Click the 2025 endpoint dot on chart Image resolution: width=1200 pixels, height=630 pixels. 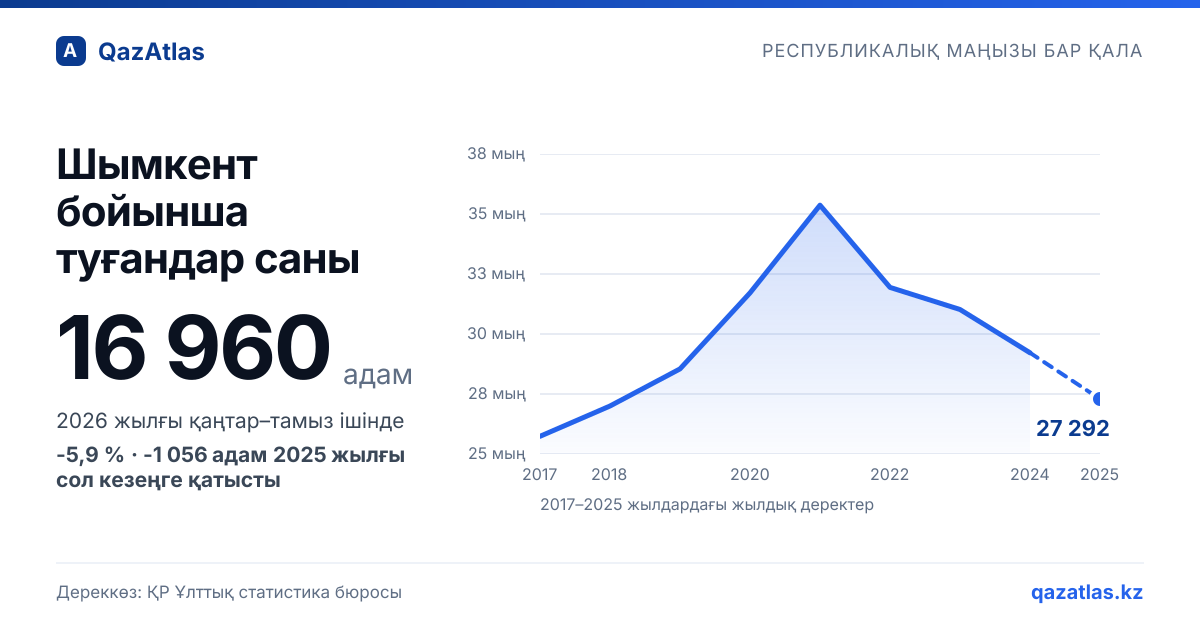click(1097, 399)
